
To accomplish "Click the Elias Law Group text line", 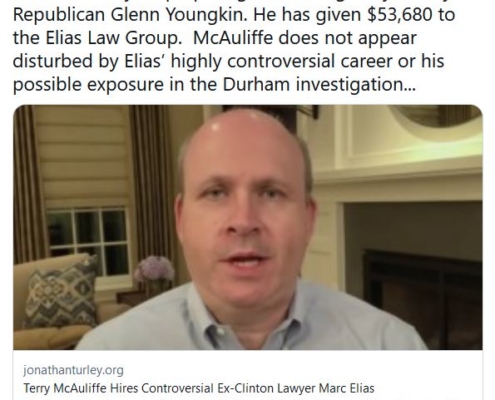I will (99, 38).
